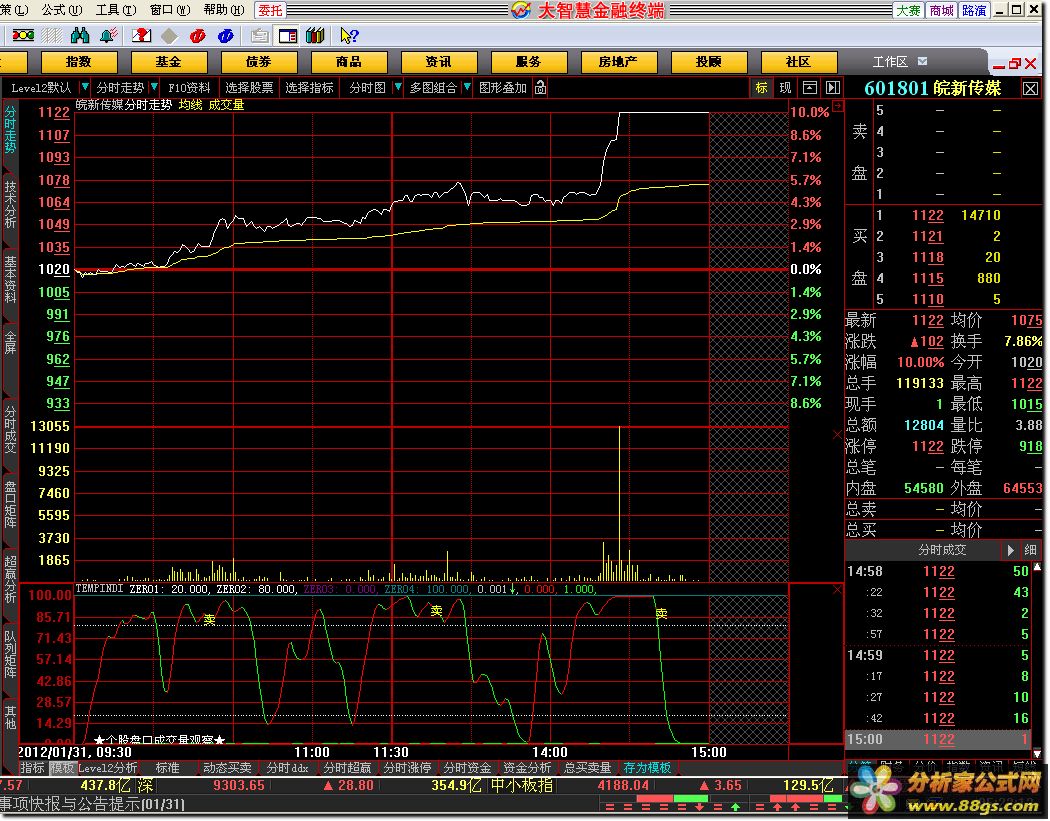The height and width of the screenshot is (821, 1050).
Task: Select the 盘口矩阵 left sidebar tab
Action: [10, 504]
